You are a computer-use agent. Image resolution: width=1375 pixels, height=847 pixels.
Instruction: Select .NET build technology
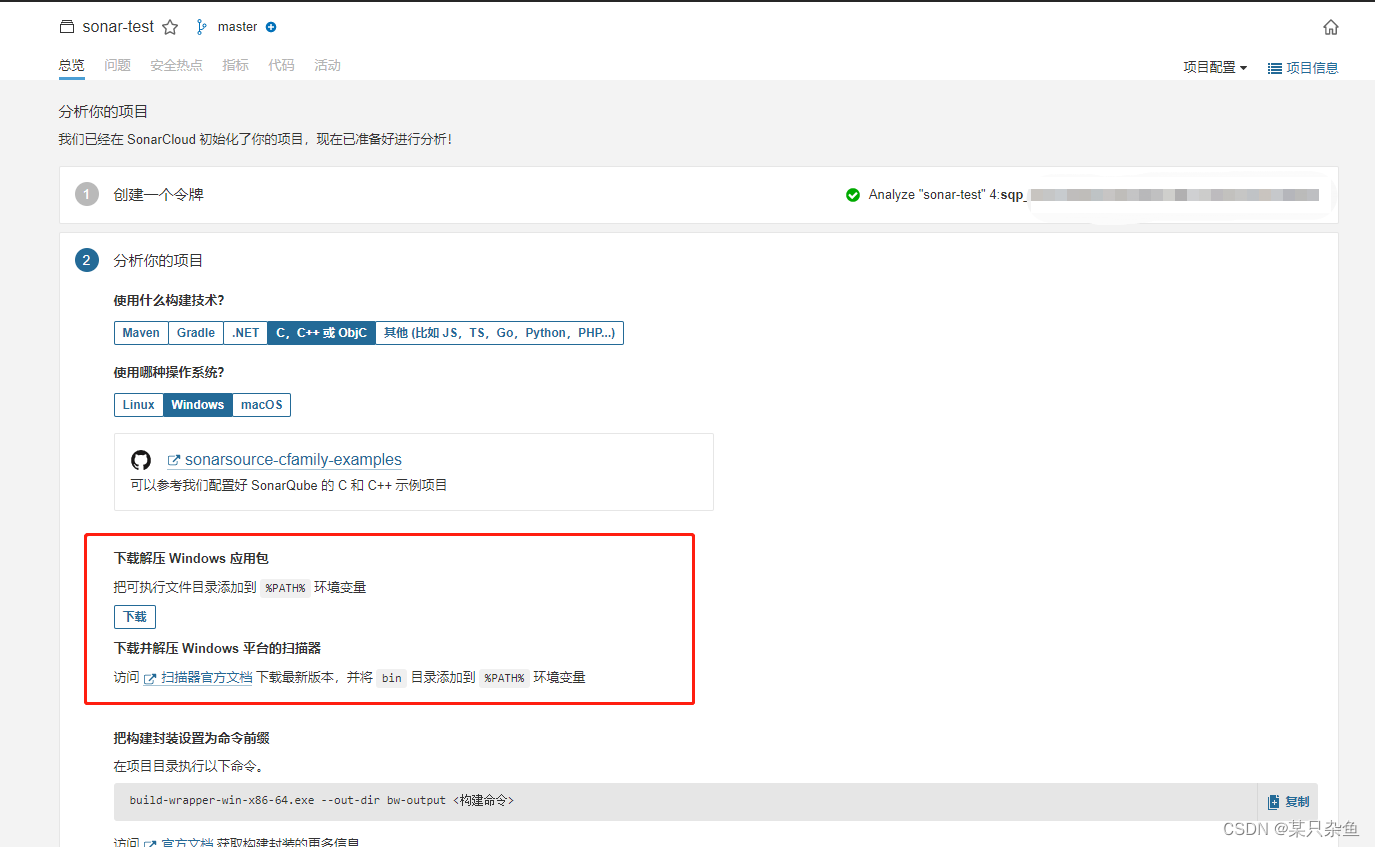[246, 333]
